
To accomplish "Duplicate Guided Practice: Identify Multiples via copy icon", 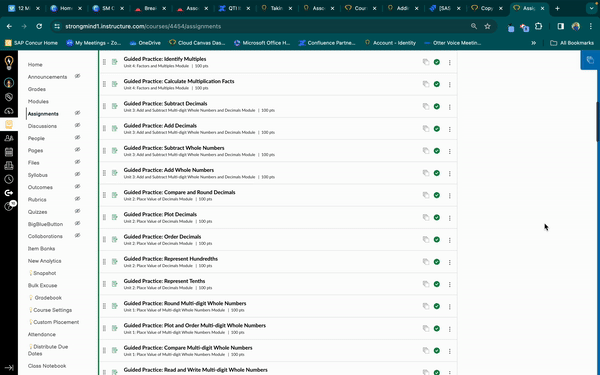I will tap(426, 62).
